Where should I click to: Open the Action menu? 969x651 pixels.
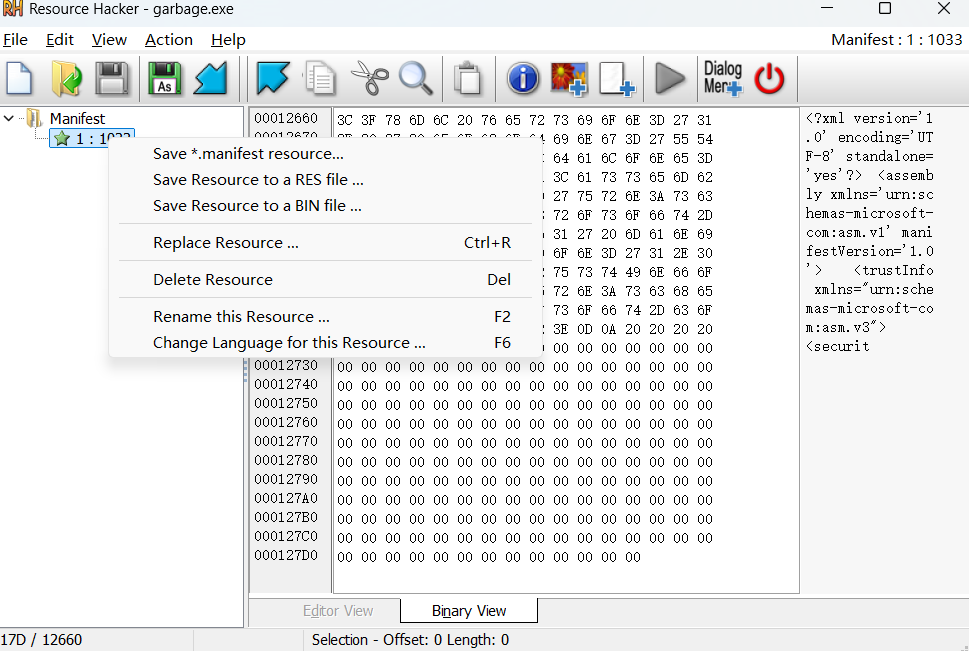[x=169, y=40]
